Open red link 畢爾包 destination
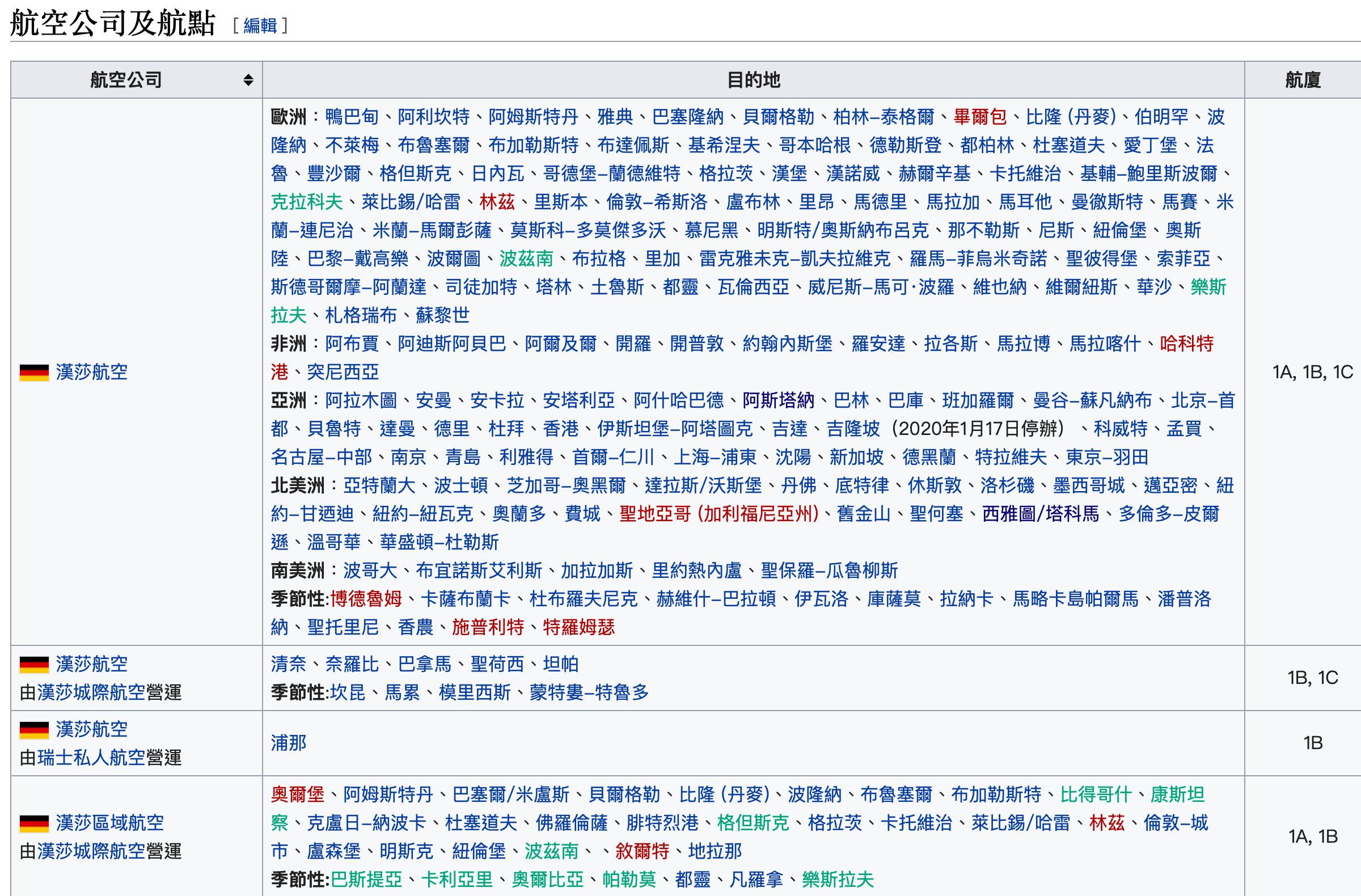1361x896 pixels. click(980, 117)
